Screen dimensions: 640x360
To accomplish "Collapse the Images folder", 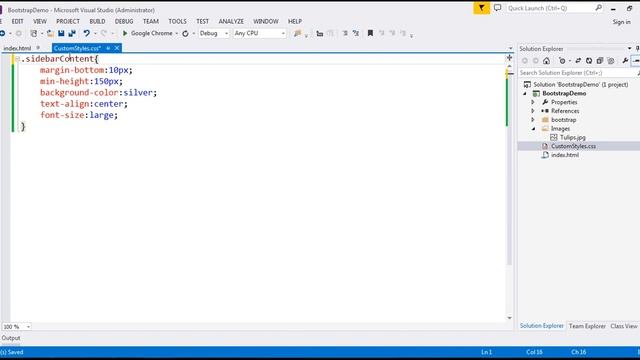I will click(533, 129).
